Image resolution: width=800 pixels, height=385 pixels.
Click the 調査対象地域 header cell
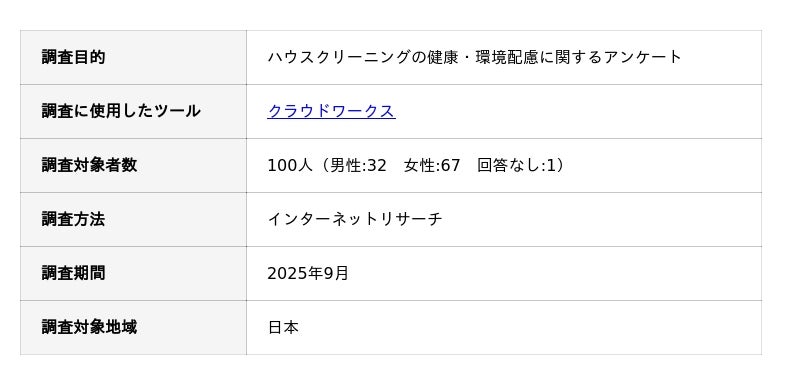pyautogui.click(x=133, y=328)
